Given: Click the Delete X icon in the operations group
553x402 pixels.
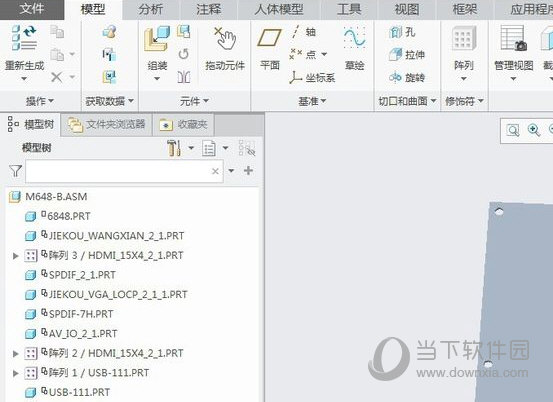Looking at the screenshot, I should point(56,77).
